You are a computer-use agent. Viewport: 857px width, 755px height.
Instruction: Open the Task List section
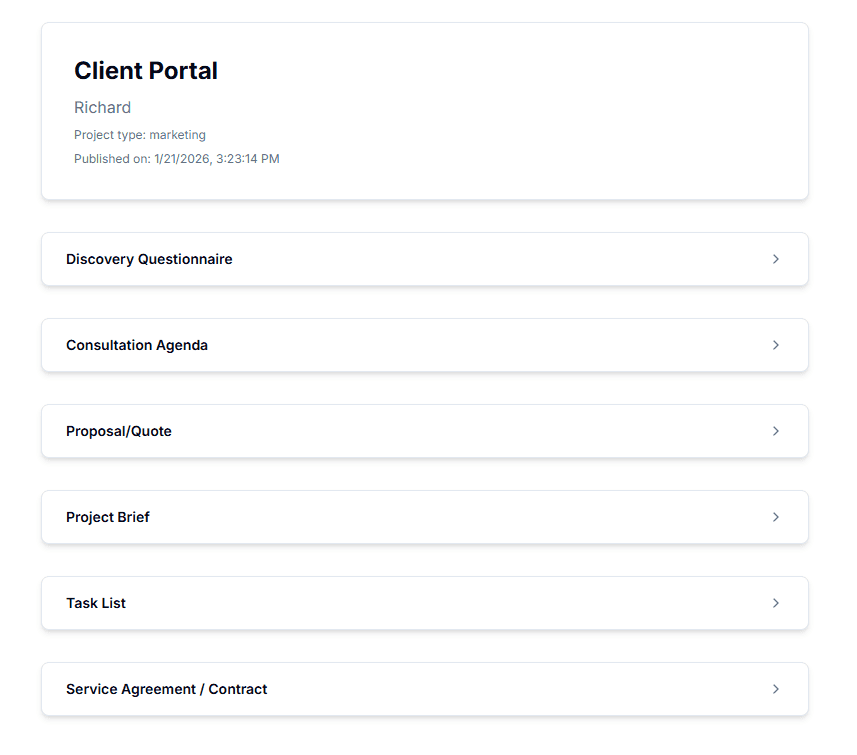(x=424, y=603)
